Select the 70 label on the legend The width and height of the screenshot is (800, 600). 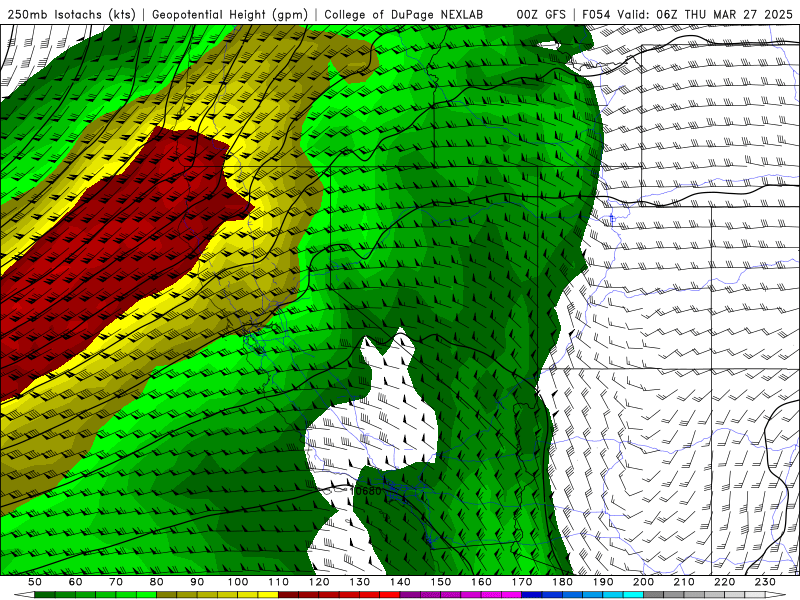pyautogui.click(x=116, y=582)
